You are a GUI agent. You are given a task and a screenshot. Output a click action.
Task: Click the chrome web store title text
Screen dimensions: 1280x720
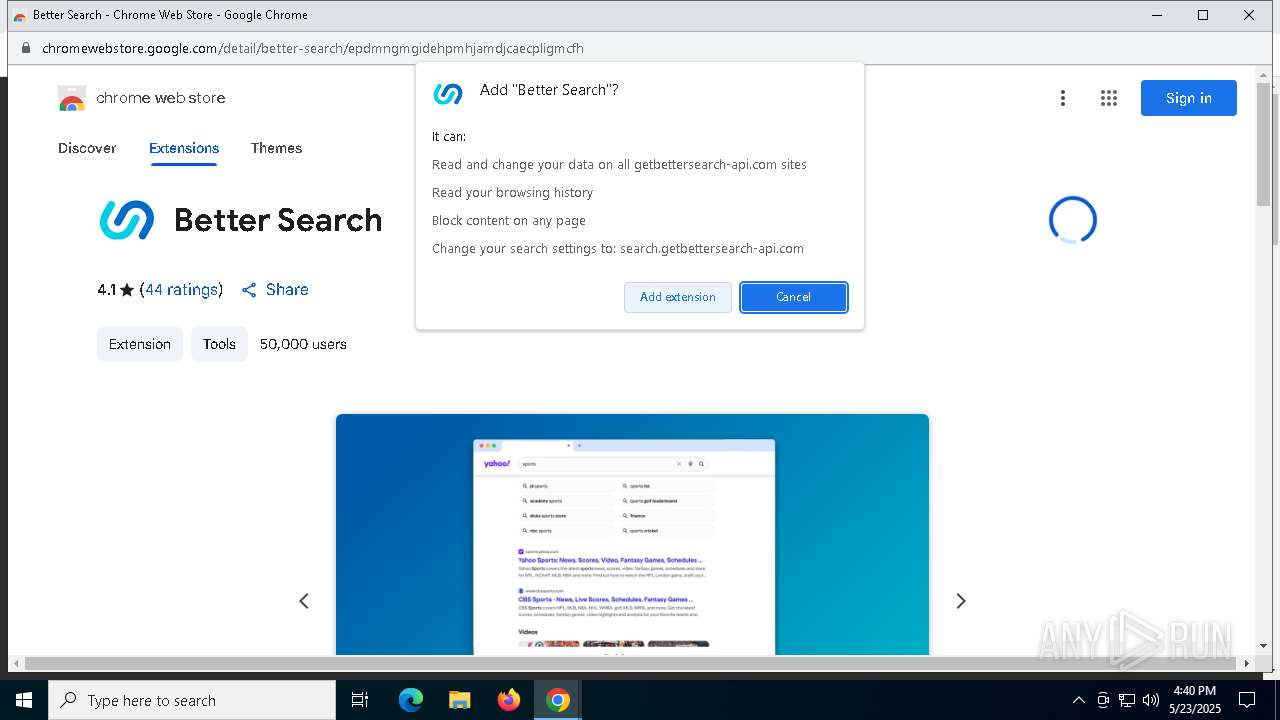tap(161, 98)
